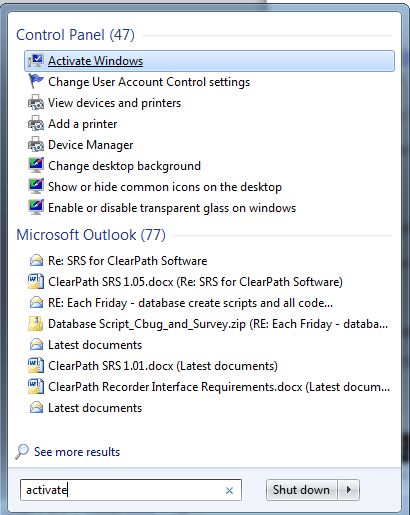Image resolution: width=410 pixels, height=515 pixels.
Task: Click the magnifying glass icon beside See more results
Action: pos(22,452)
